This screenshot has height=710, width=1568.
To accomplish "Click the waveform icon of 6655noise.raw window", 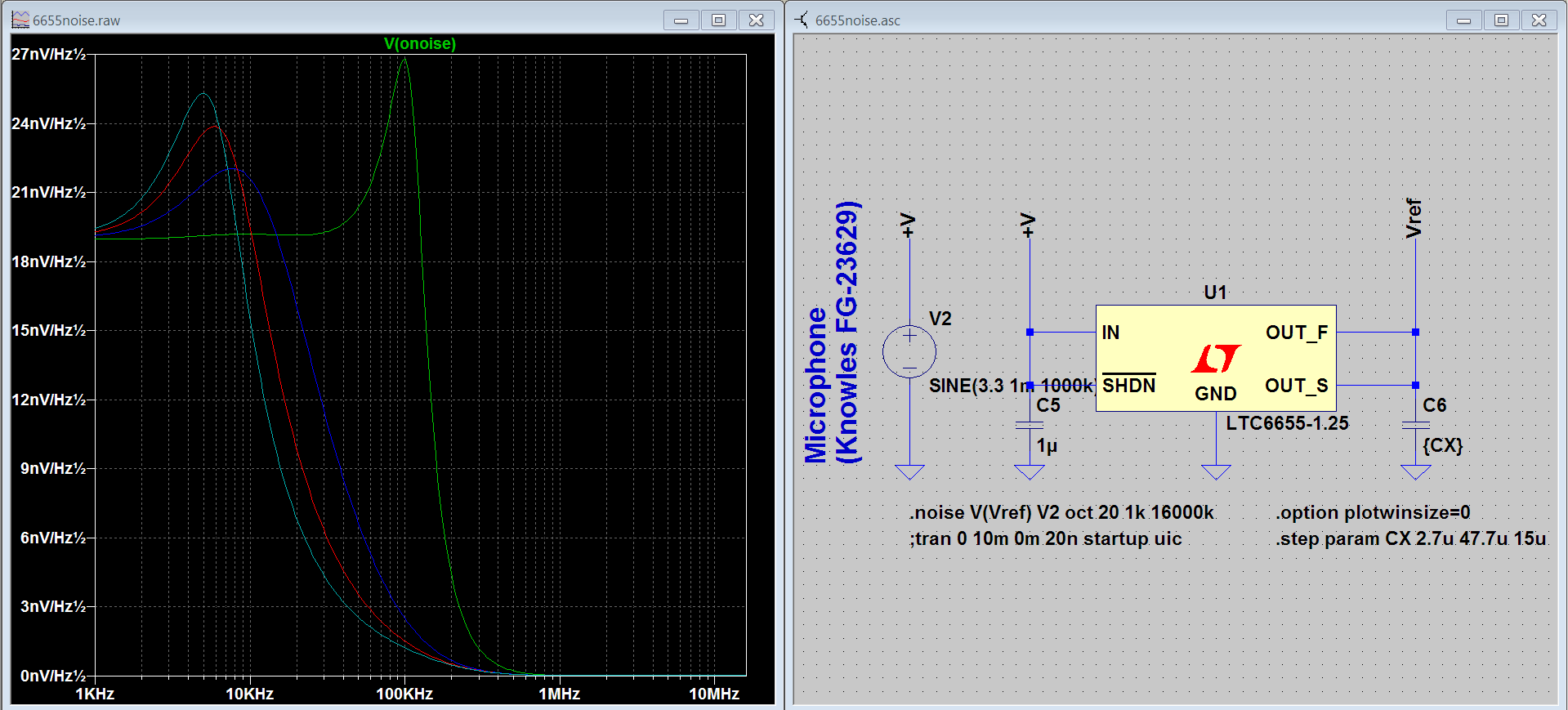I will click(x=20, y=20).
